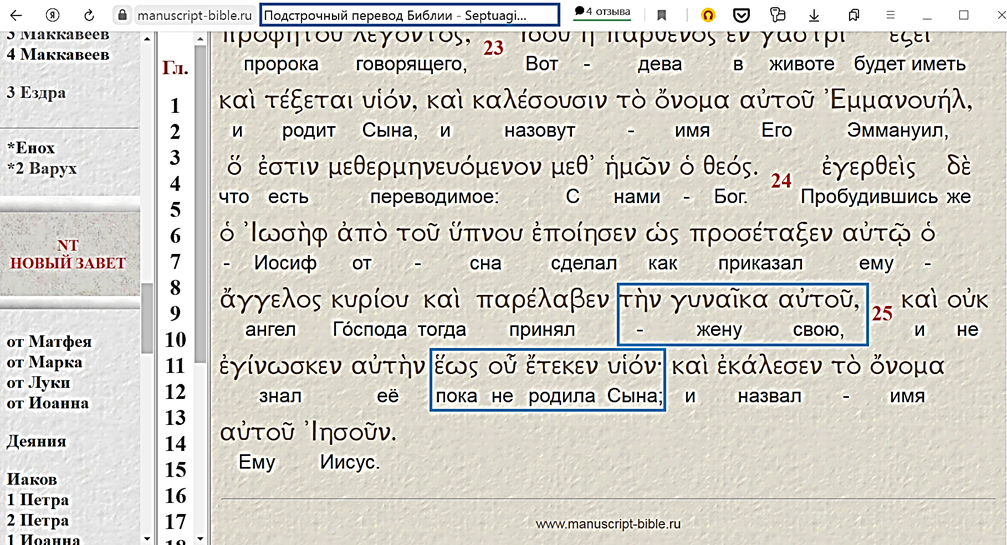Image resolution: width=1007 pixels, height=545 pixels.
Task: Go to chapter 12
Action: pyautogui.click(x=175, y=392)
